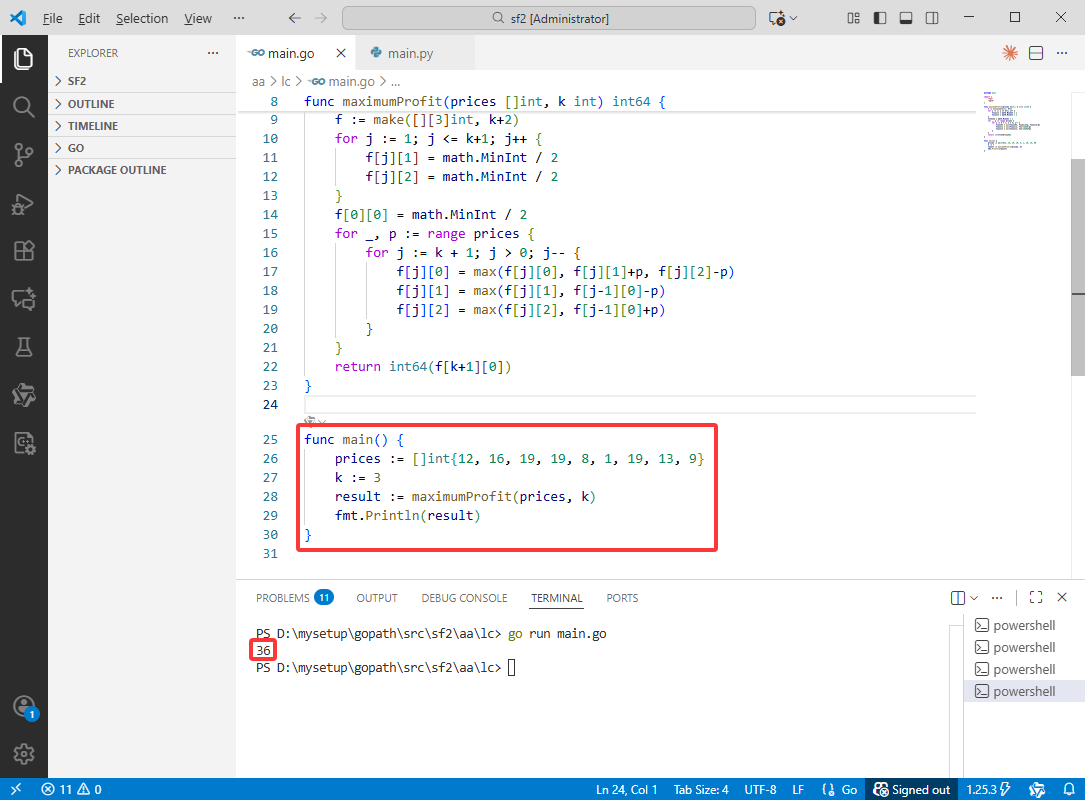Open the Search view in activity bar

[x=24, y=107]
